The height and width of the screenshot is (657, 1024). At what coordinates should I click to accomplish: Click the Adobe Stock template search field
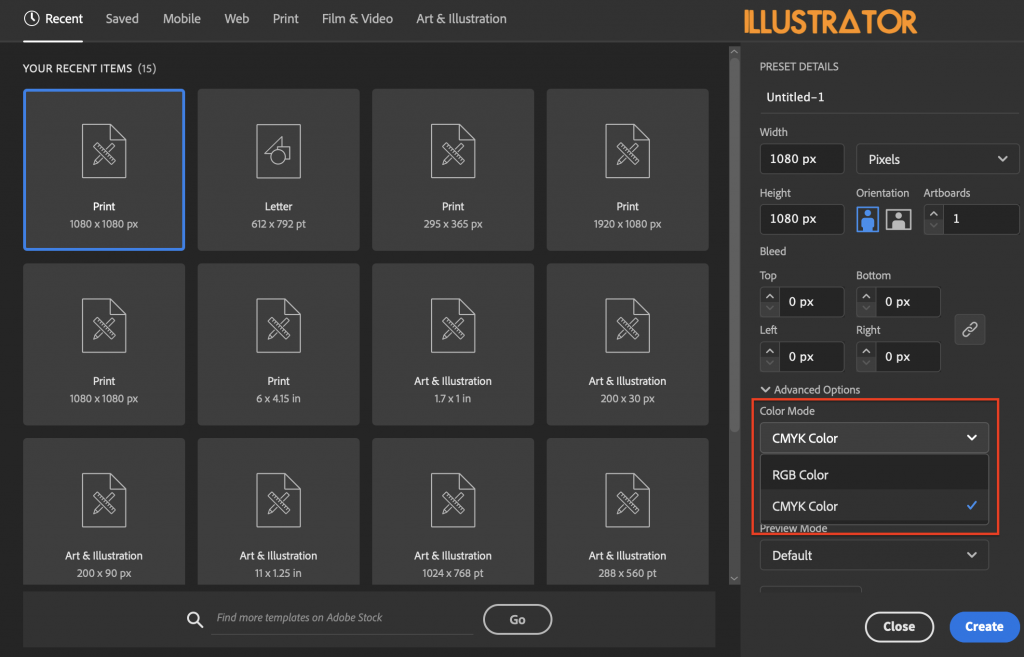pyautogui.click(x=342, y=618)
